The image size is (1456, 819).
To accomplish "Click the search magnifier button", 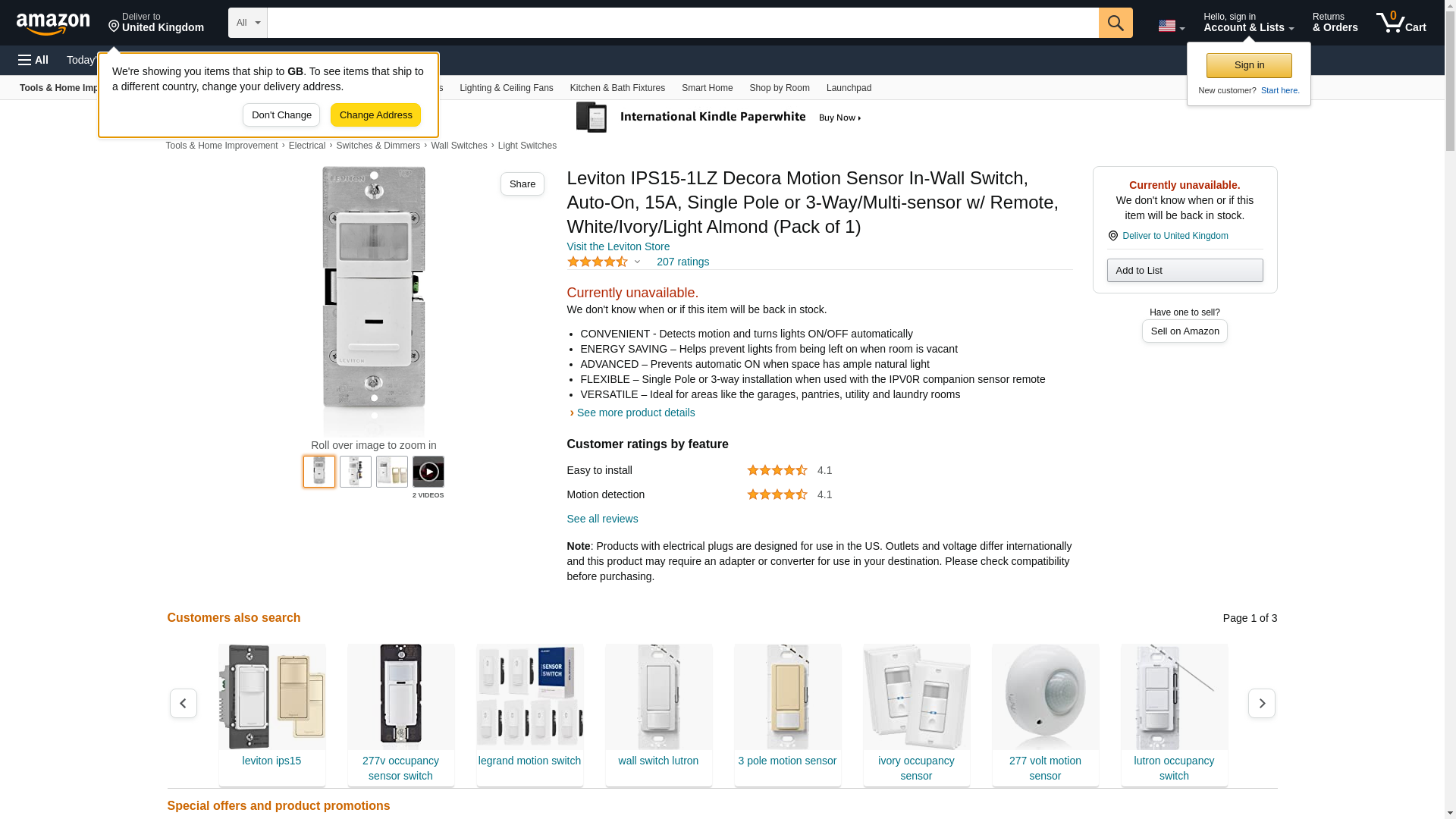I will pos(1115,23).
